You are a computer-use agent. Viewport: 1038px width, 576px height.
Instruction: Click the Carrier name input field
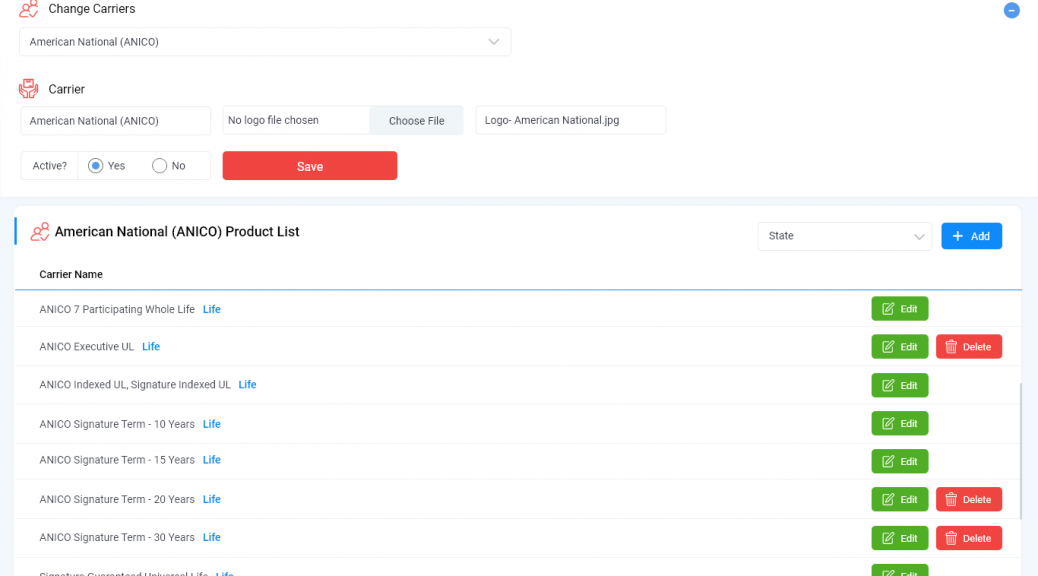click(x=116, y=120)
